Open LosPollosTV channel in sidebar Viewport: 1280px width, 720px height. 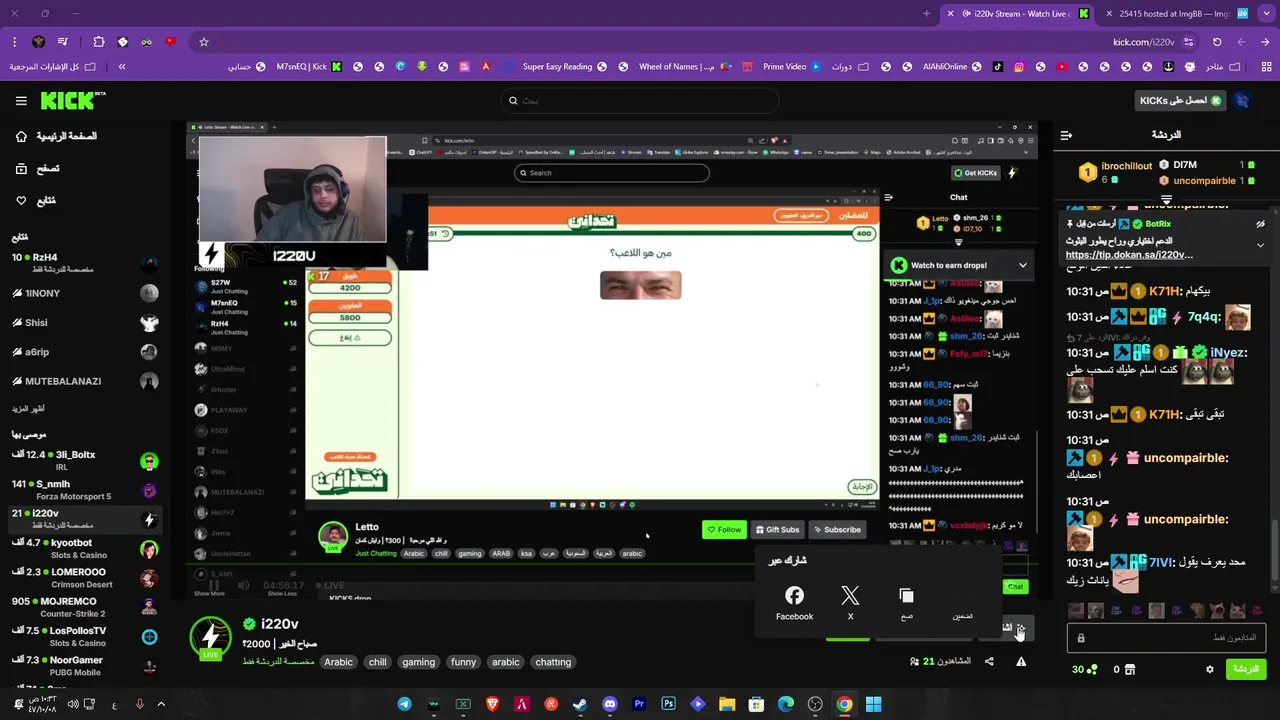(x=85, y=637)
